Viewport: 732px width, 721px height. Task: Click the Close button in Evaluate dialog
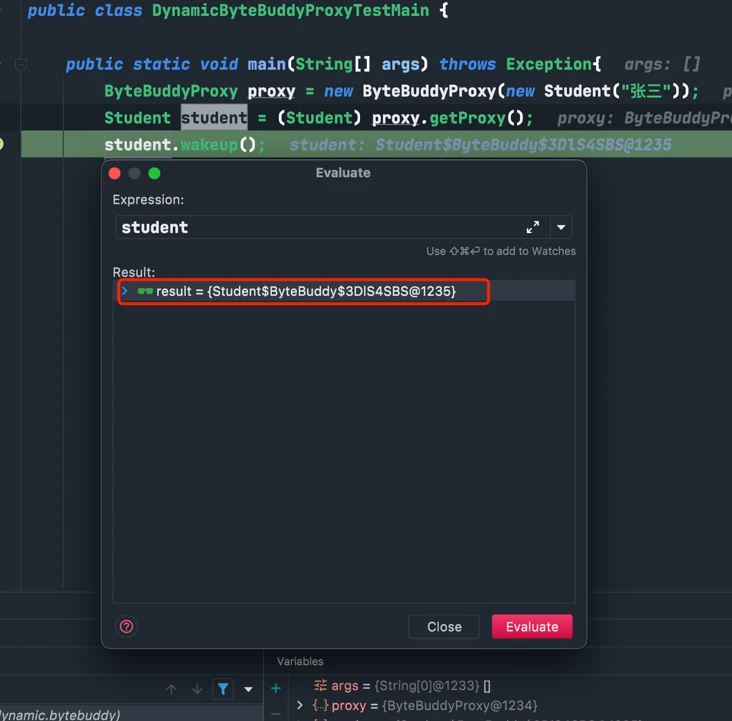[x=444, y=627]
